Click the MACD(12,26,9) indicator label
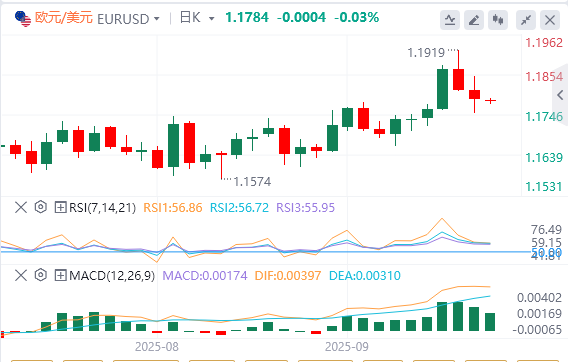Image resolution: width=568 pixels, height=362 pixels. pos(112,276)
